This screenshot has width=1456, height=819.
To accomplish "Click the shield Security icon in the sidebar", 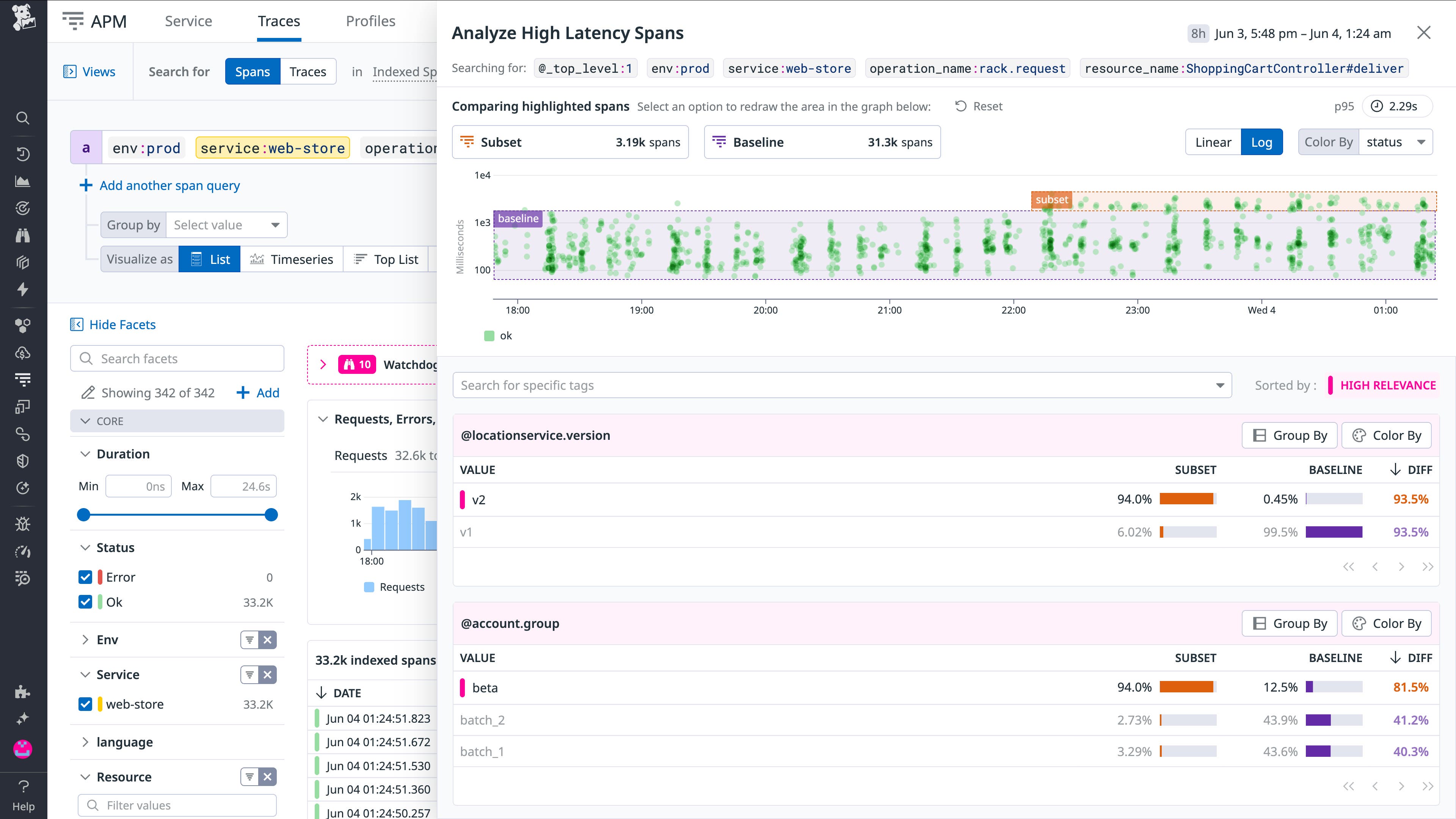I will click(23, 461).
